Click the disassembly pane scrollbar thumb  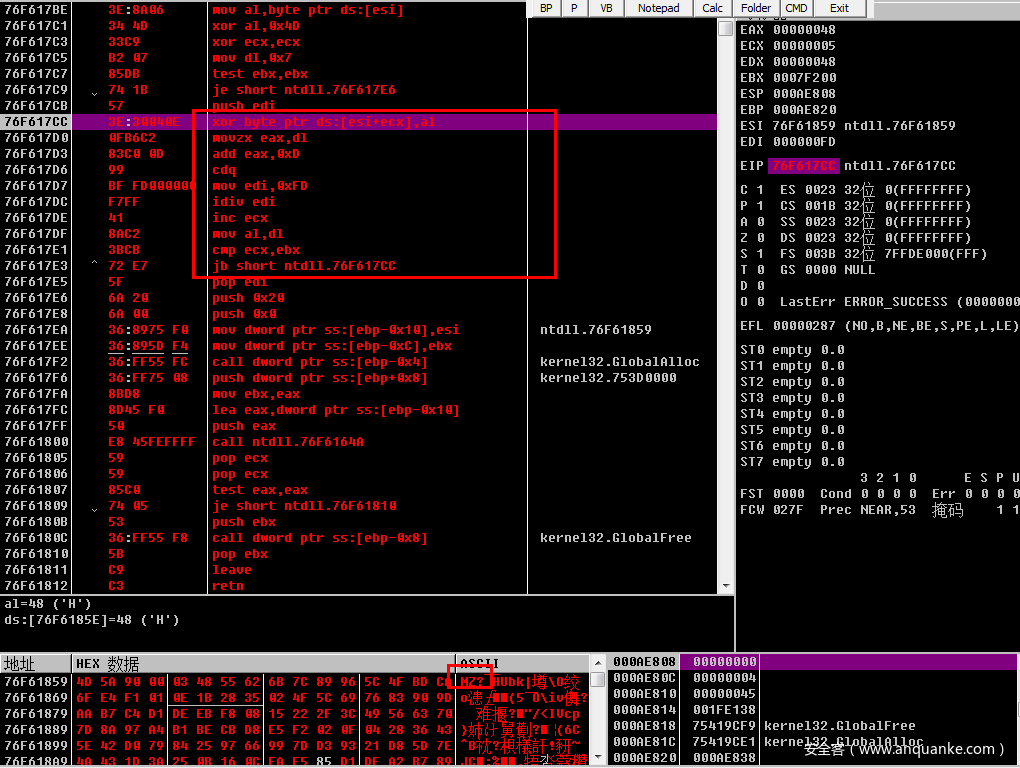pyautogui.click(x=726, y=29)
